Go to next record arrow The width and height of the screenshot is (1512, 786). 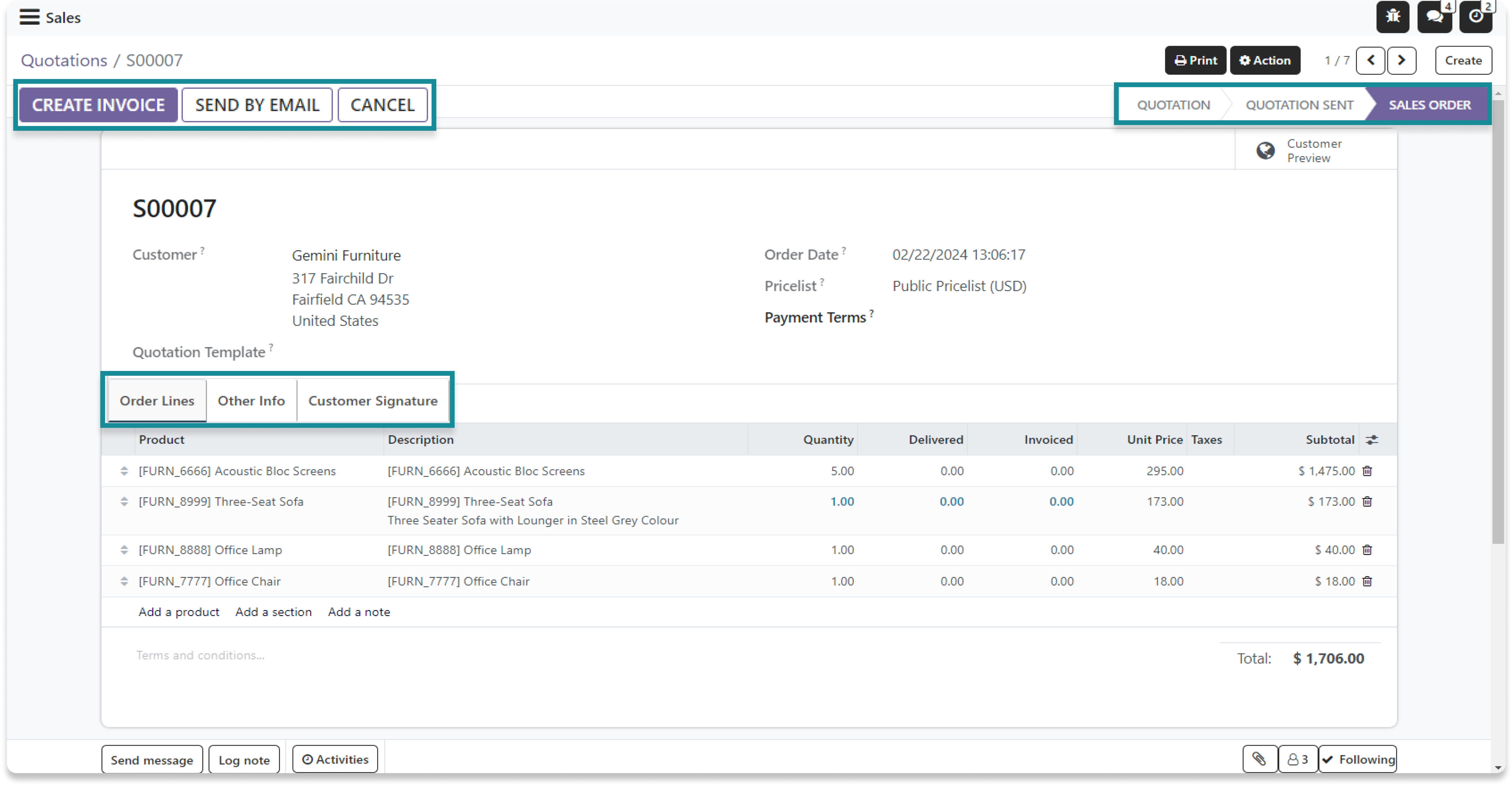[x=1402, y=61]
